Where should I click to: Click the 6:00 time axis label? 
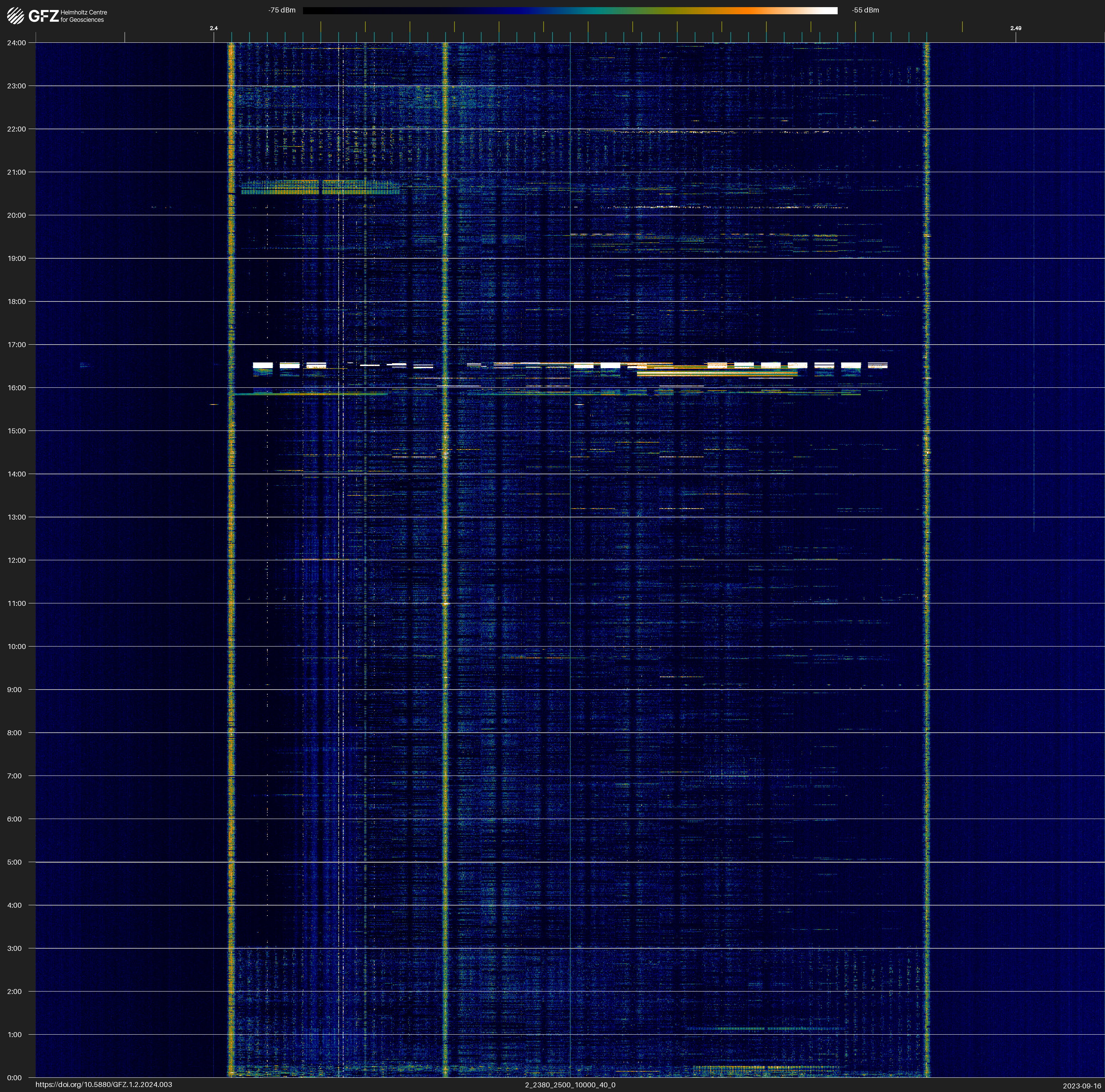[14, 819]
